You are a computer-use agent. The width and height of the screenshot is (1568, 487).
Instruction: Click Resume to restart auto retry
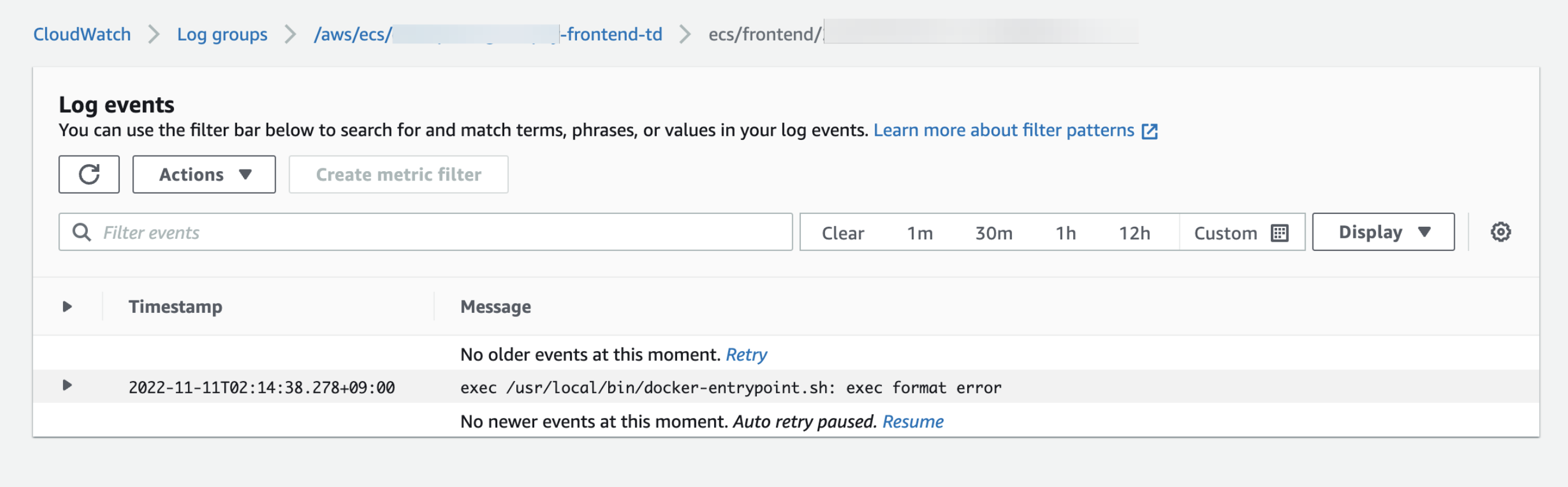912,421
